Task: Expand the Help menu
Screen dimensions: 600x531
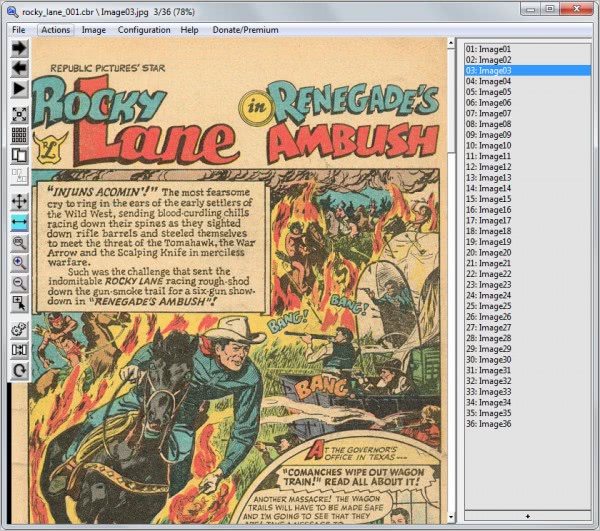Action: [x=189, y=30]
